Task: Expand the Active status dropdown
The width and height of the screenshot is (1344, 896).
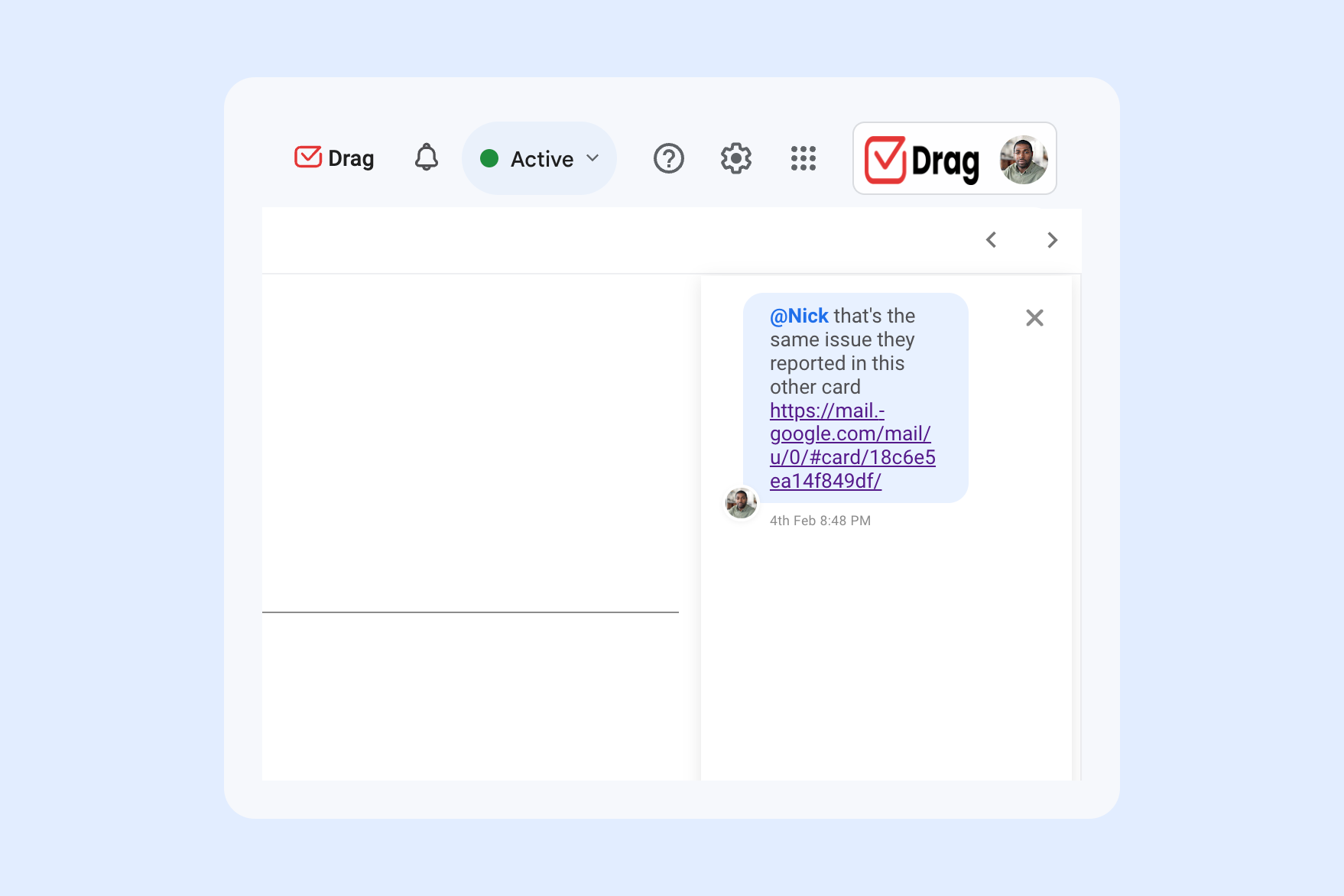Action: (x=539, y=158)
